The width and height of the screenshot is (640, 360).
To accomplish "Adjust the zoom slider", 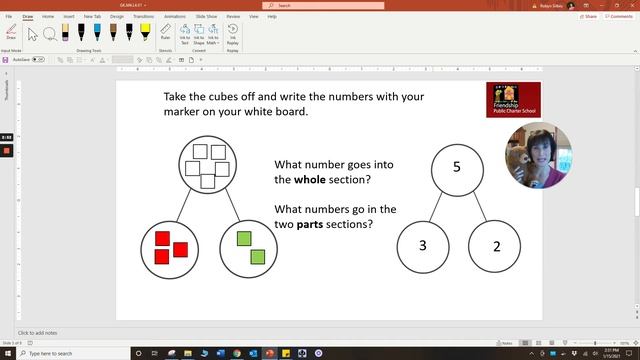I will pyautogui.click(x=595, y=343).
